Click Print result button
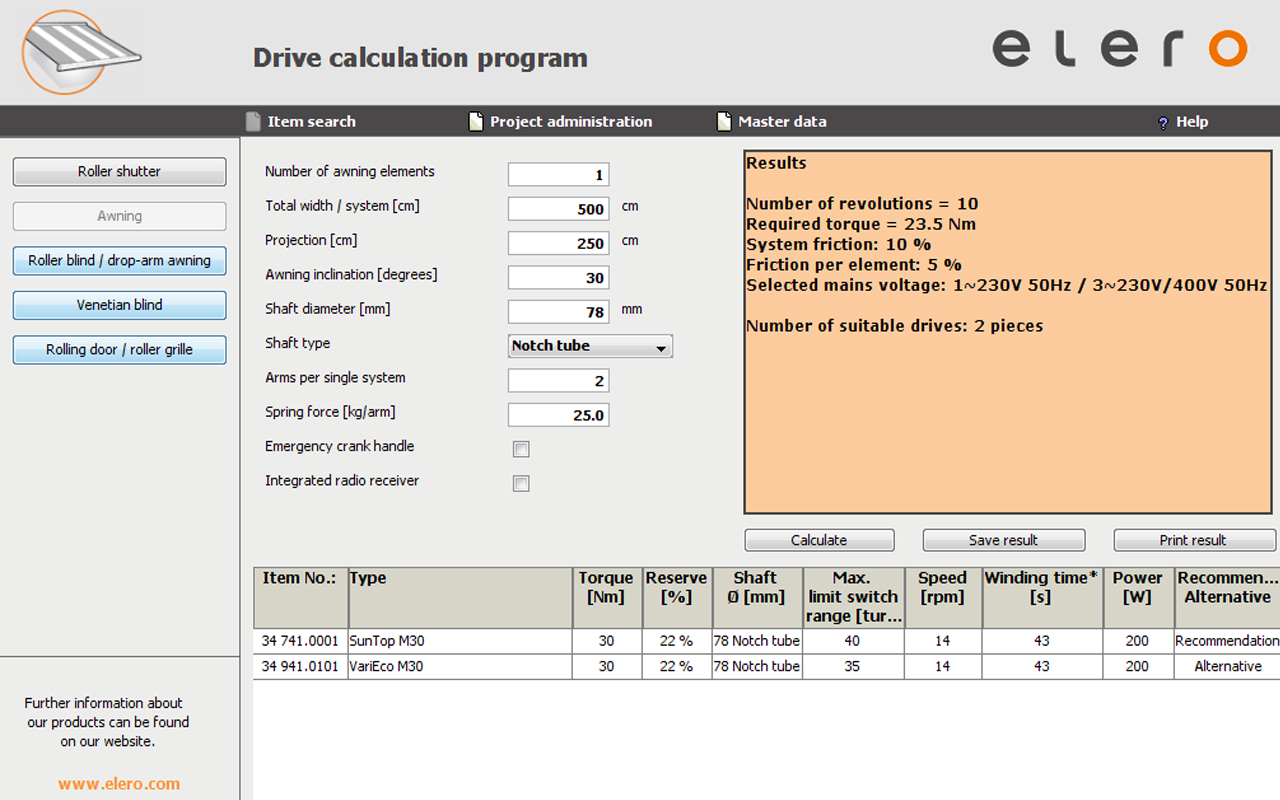Image resolution: width=1280 pixels, height=800 pixels. [x=1194, y=540]
